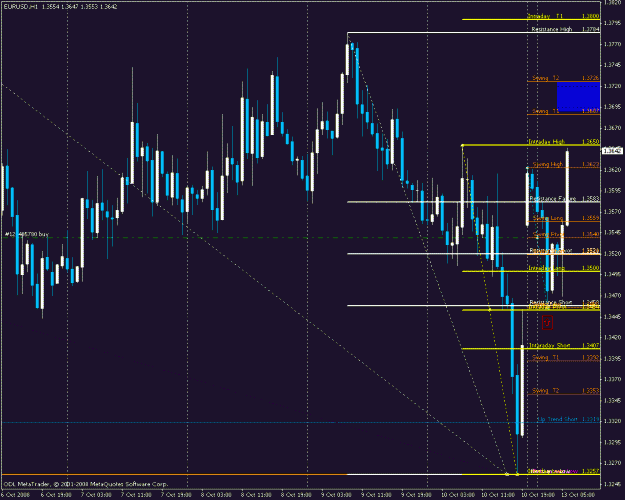Image resolution: width=625 pixels, height=500 pixels.
Task: Click the 7 Oct 03:00 time label
Action: pyautogui.click(x=96, y=495)
